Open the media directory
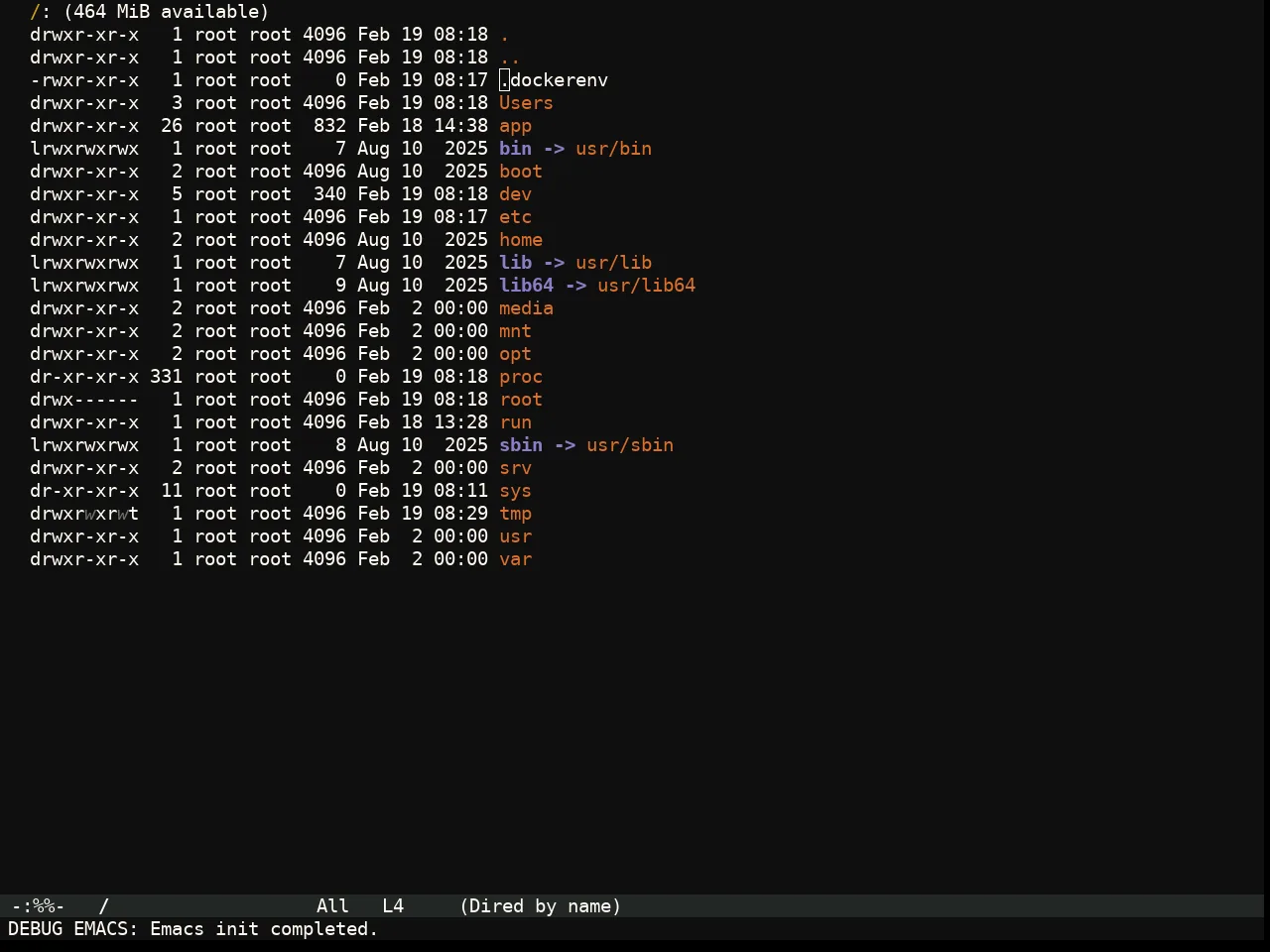Viewport: 1270px width, 952px height. pos(526,308)
